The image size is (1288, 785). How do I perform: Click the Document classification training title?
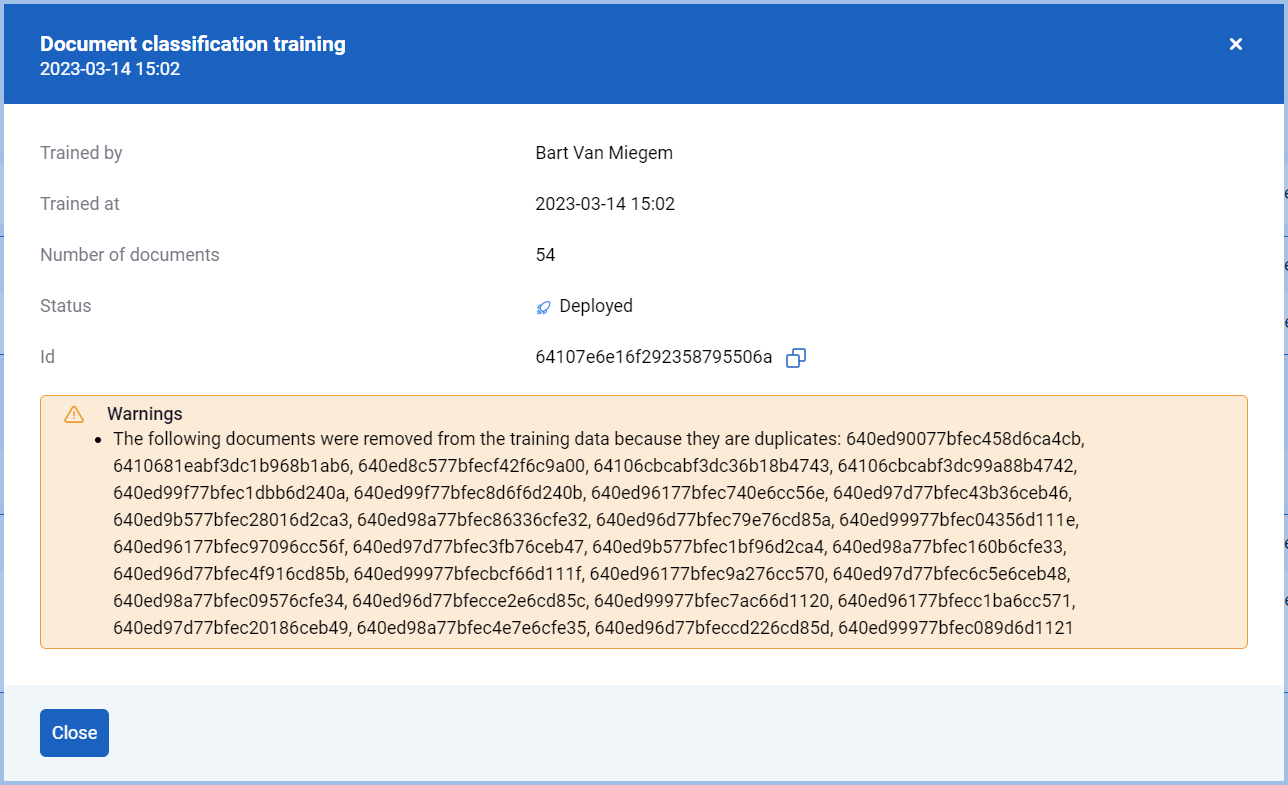point(193,44)
